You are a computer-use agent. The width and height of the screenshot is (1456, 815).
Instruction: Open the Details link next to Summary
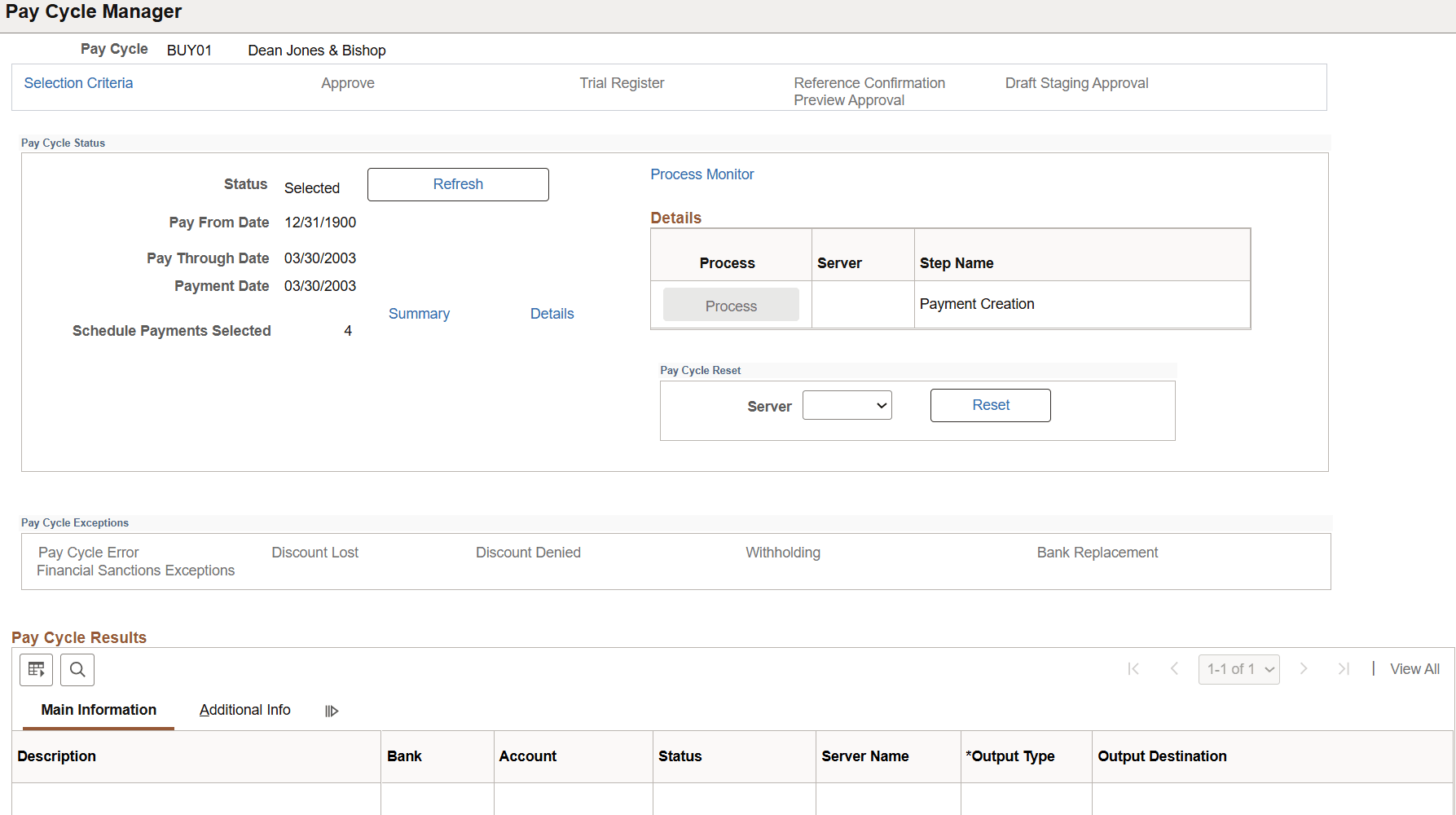point(552,313)
